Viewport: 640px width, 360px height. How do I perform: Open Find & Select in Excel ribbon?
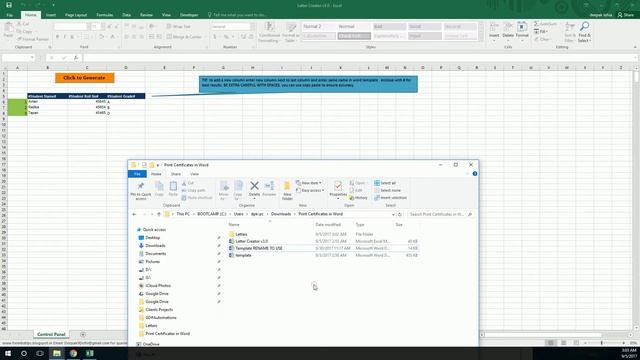point(584,32)
